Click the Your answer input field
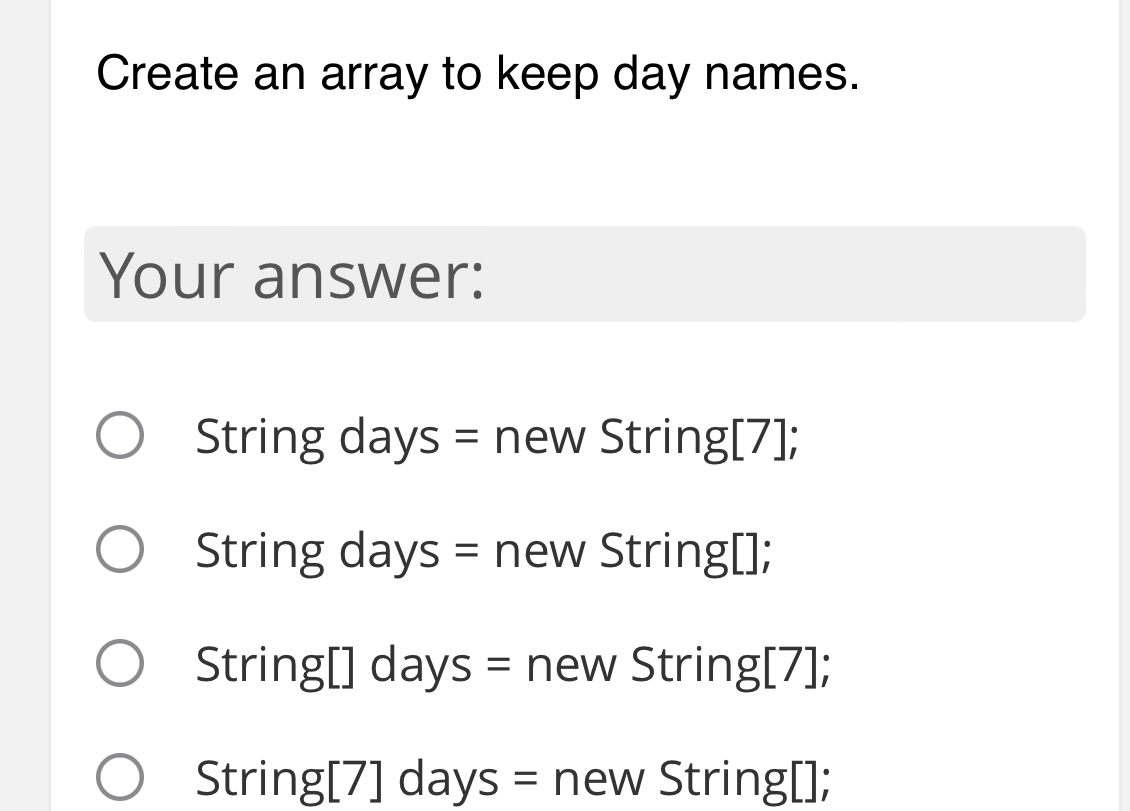The width and height of the screenshot is (1130, 811). 584,274
